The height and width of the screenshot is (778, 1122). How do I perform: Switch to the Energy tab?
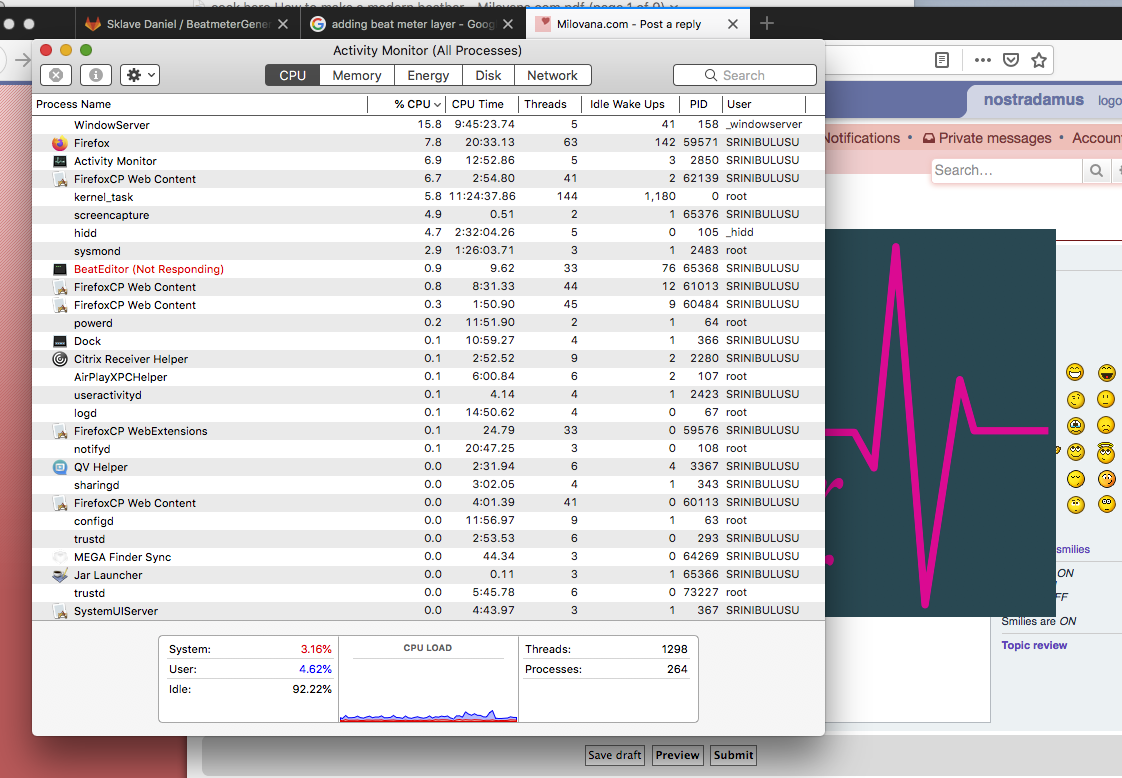pos(428,75)
